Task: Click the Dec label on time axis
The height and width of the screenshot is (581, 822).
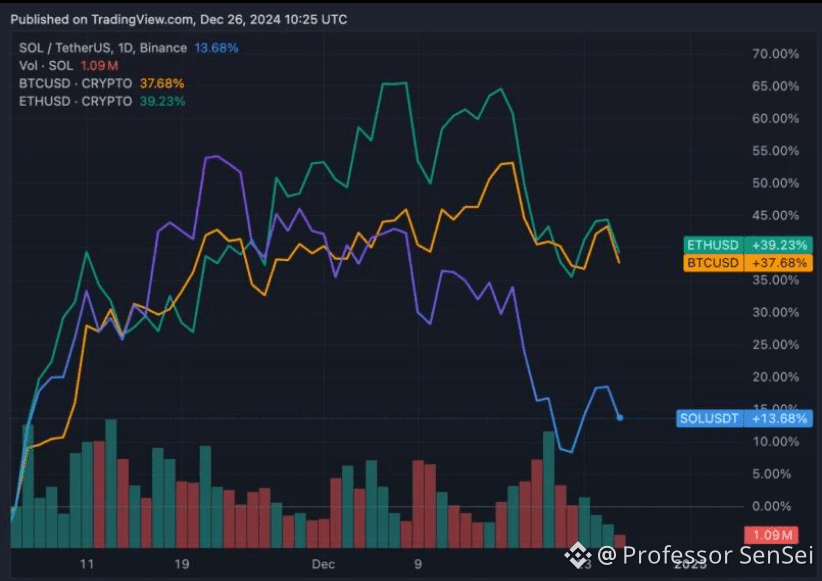Action: click(x=323, y=564)
